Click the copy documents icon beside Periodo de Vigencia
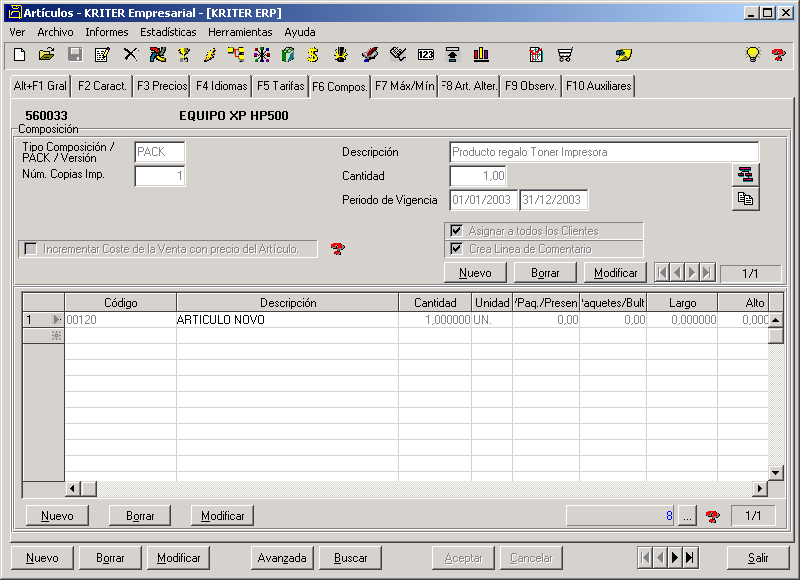This screenshot has width=800, height=580. 745,199
